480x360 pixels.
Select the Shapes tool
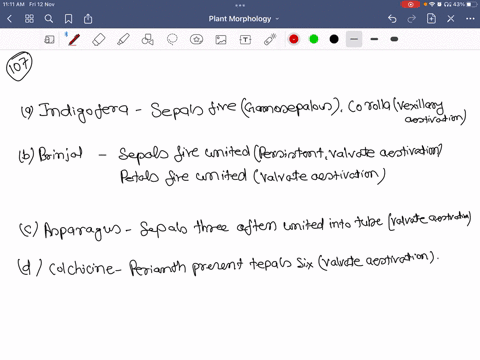coord(148,39)
